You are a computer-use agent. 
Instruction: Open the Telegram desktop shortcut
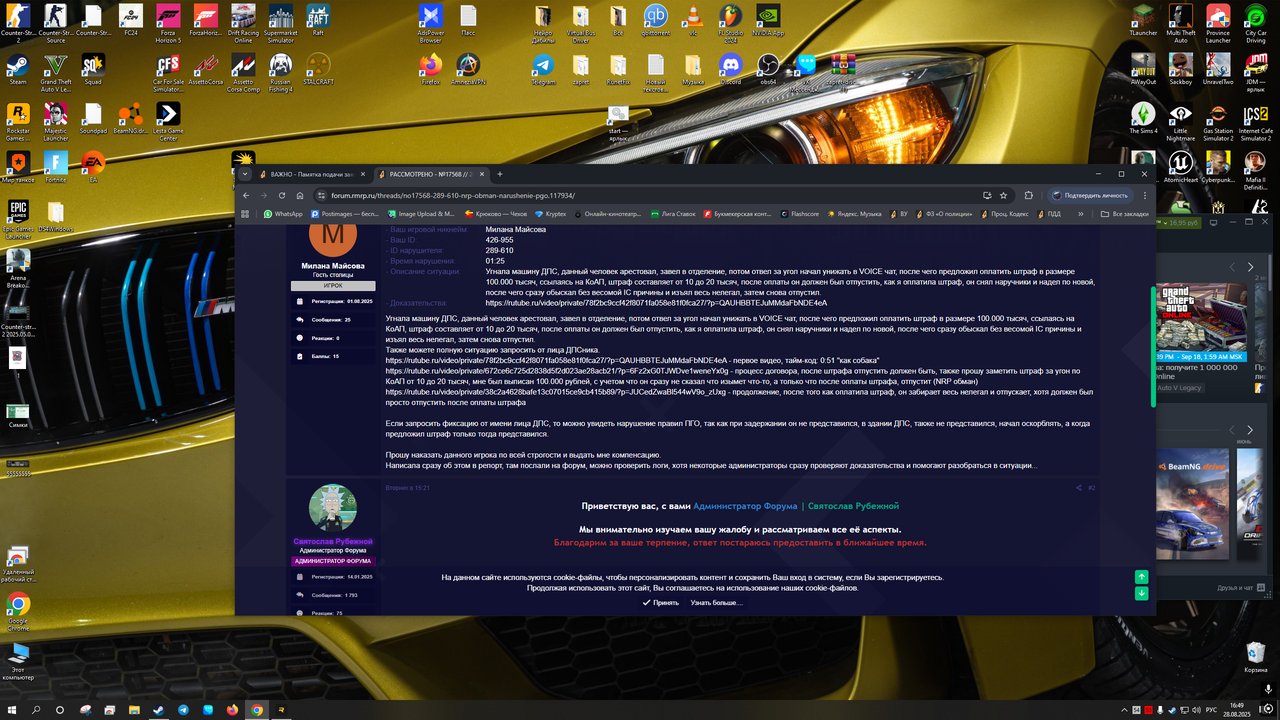pyautogui.click(x=543, y=69)
